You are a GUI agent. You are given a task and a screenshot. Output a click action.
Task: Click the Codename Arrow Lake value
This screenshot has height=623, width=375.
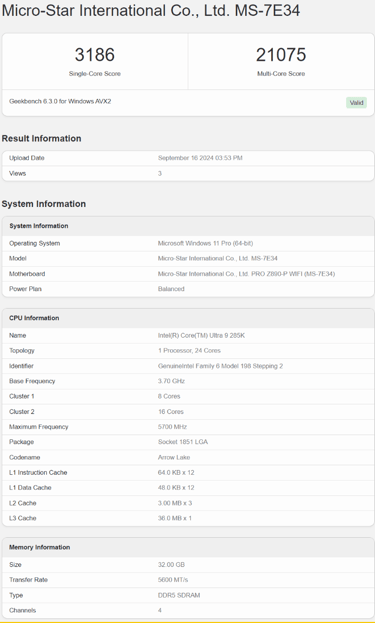click(x=174, y=457)
